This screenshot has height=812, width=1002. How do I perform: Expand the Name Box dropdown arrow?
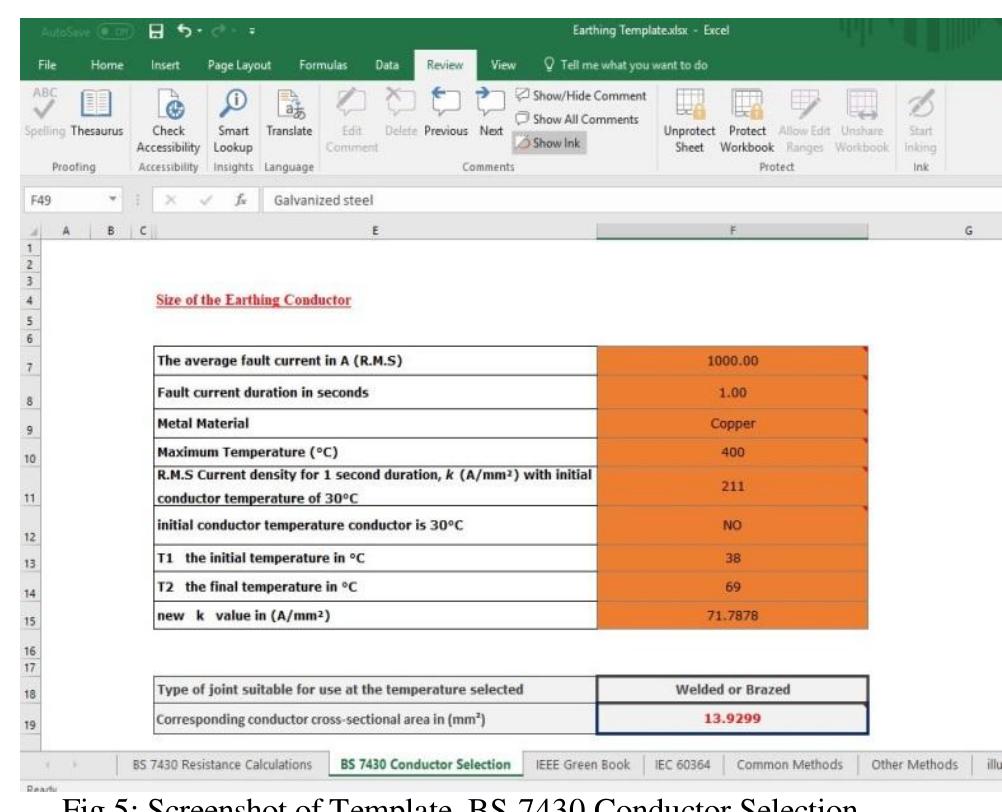click(x=112, y=199)
